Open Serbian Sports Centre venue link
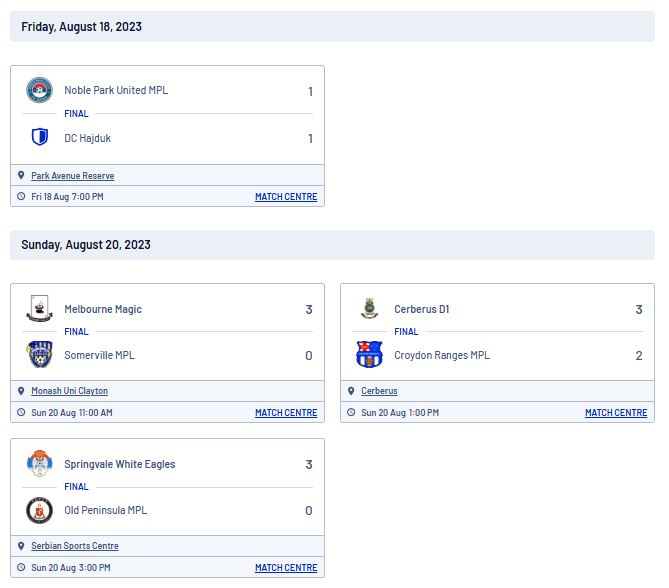 pos(75,545)
